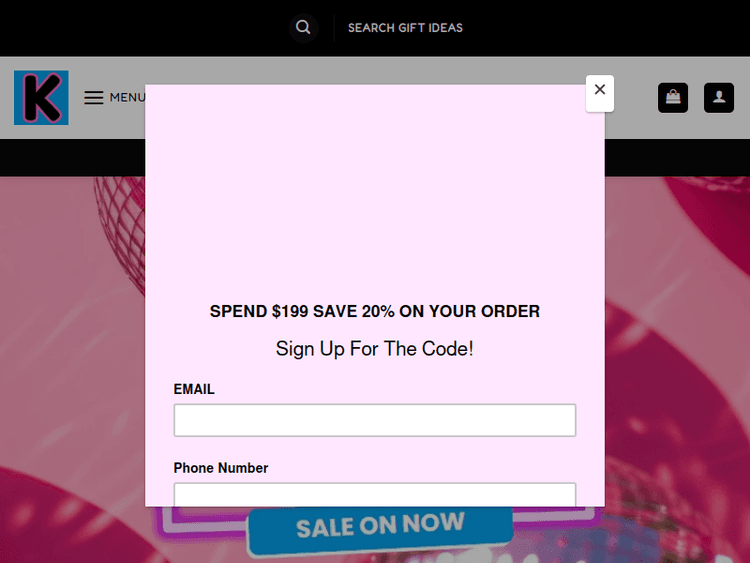The image size is (750, 563).
Task: Click the EMAIL field label
Action: [x=194, y=389]
